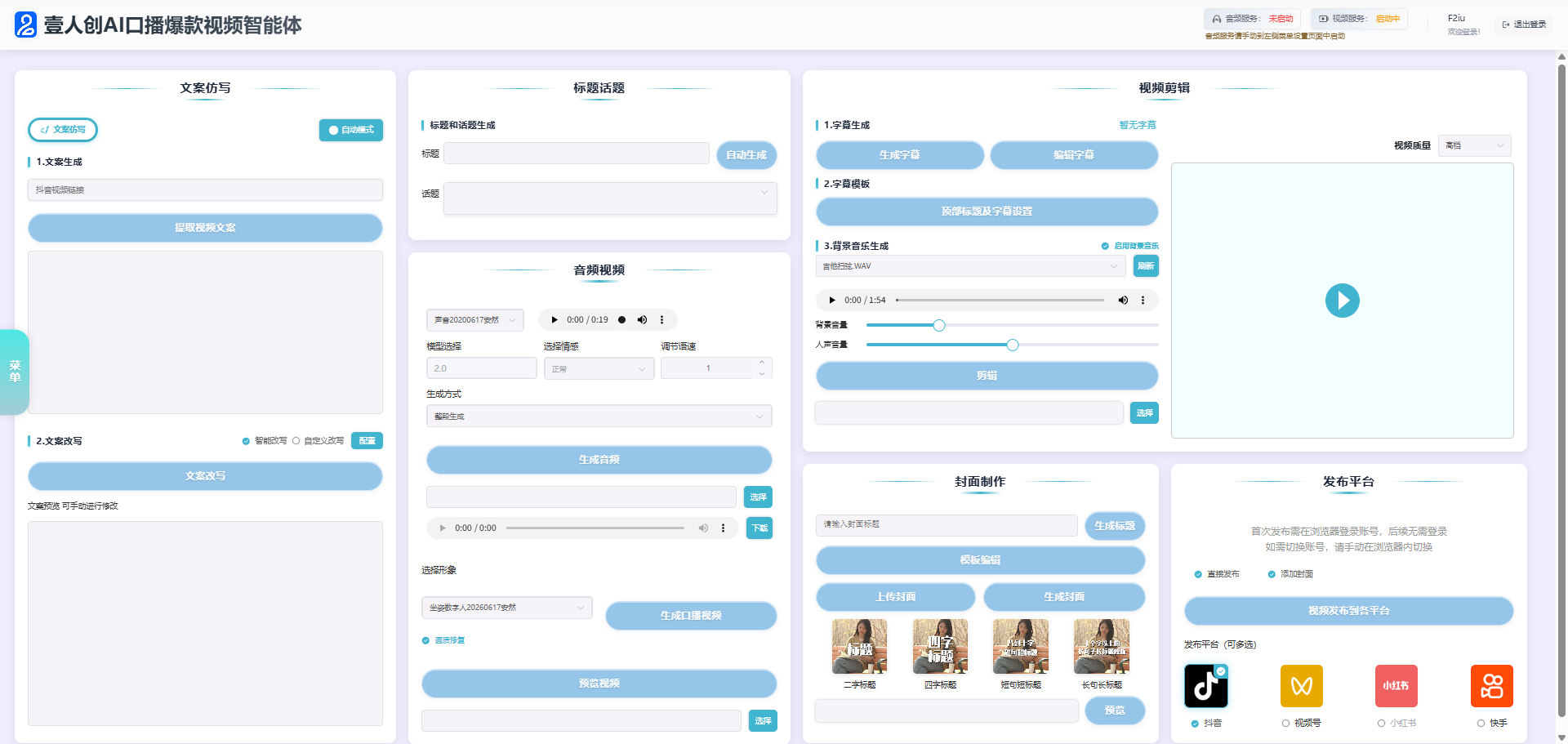
Task: Open the 选择情感 dropdown
Action: click(x=599, y=369)
